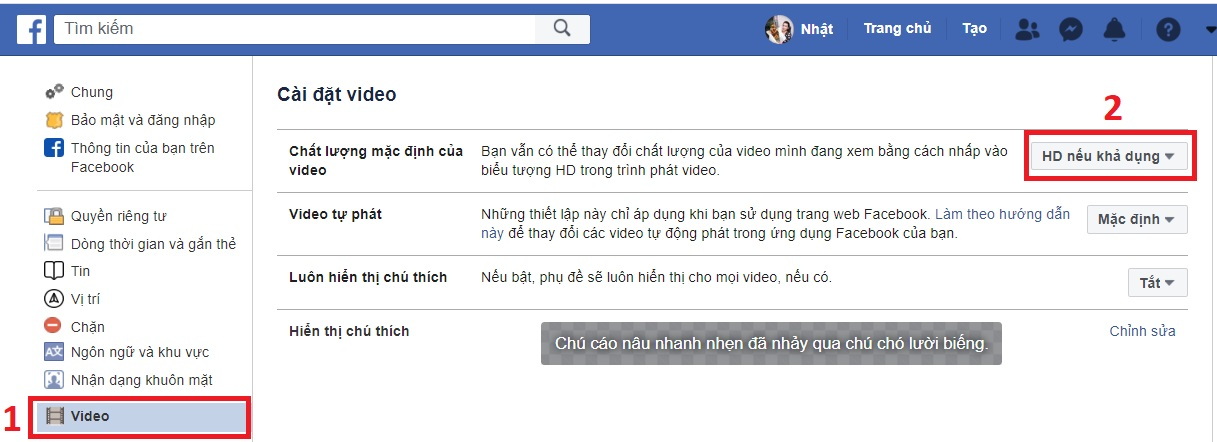This screenshot has height=442, width=1217.
Task: Open Dòng thời gian và gắn thẻ
Action: 153,244
